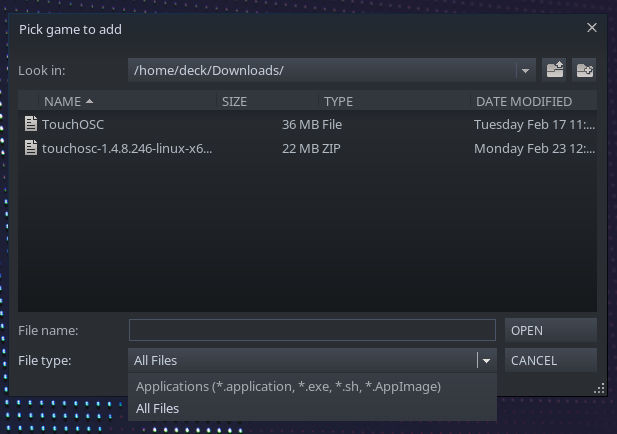
Task: Click the File type combo box showing All Files
Action: tap(302, 360)
